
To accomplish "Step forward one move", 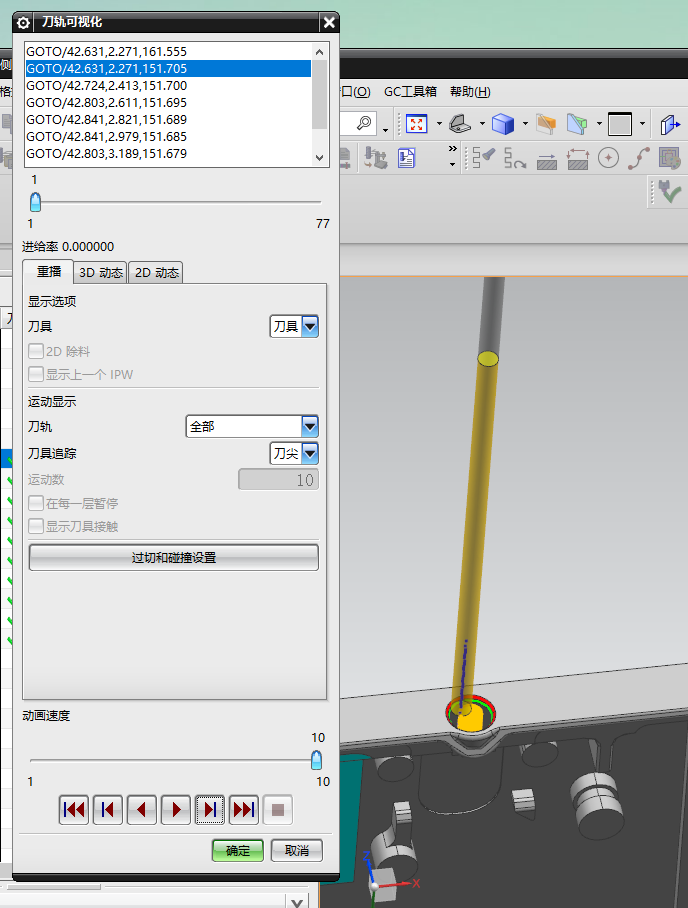I will coord(210,810).
